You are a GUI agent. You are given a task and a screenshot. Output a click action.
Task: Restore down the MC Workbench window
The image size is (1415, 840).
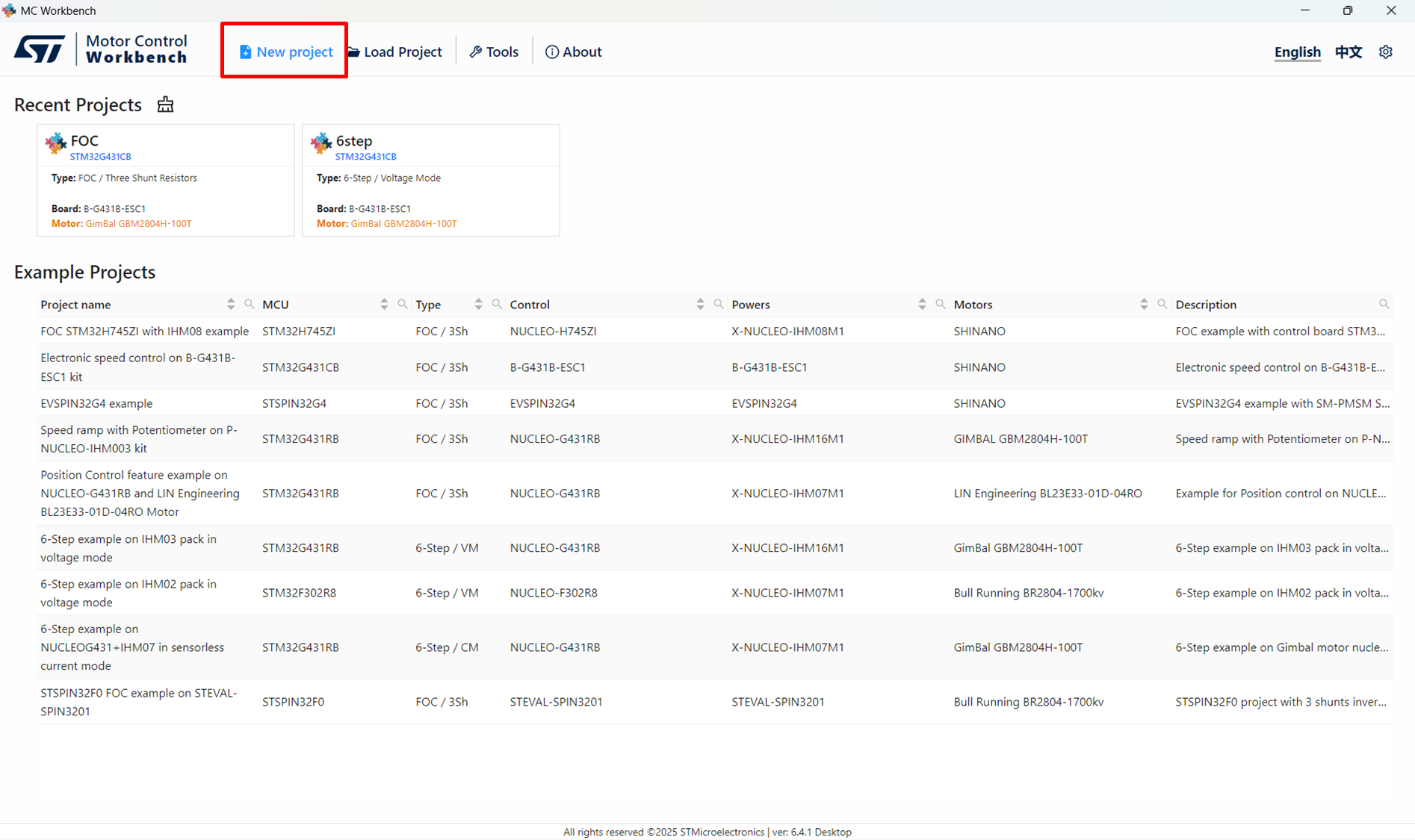point(1348,10)
